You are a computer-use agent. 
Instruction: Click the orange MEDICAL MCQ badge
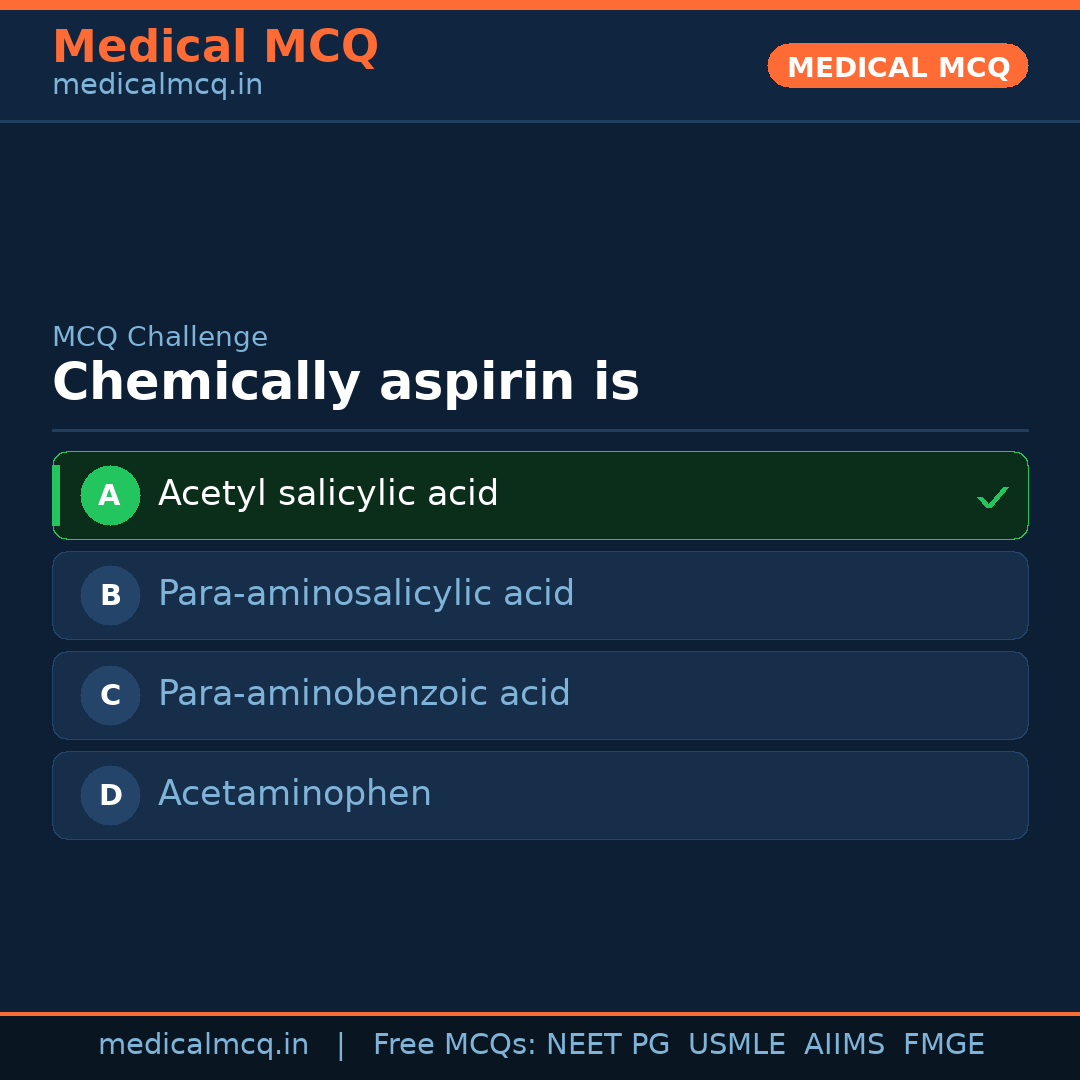[898, 66]
